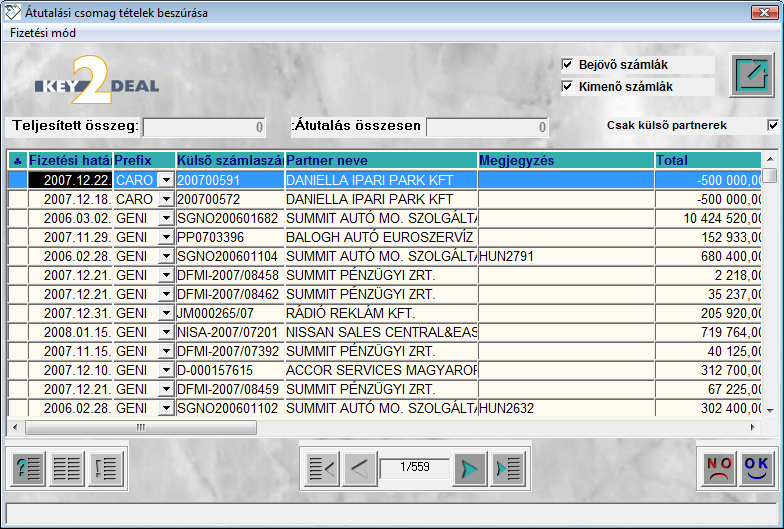Click the 1/559 record counter field

[414, 468]
